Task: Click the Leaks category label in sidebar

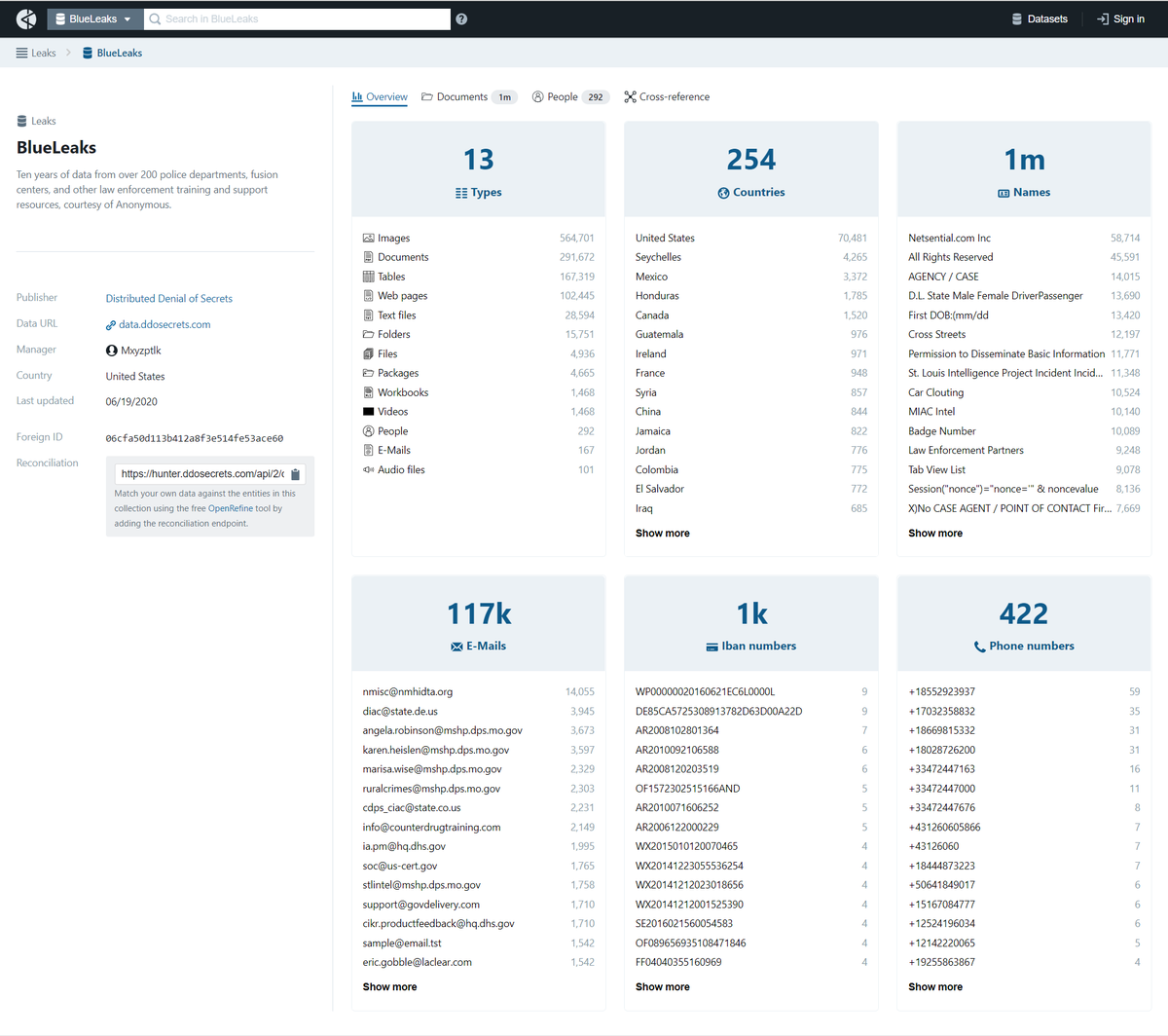Action: pyautogui.click(x=36, y=121)
